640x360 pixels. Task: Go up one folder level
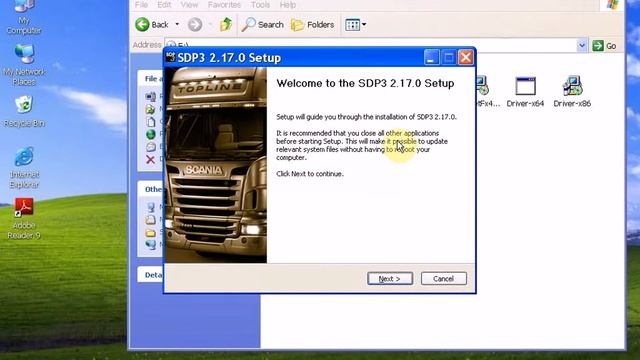tap(226, 24)
